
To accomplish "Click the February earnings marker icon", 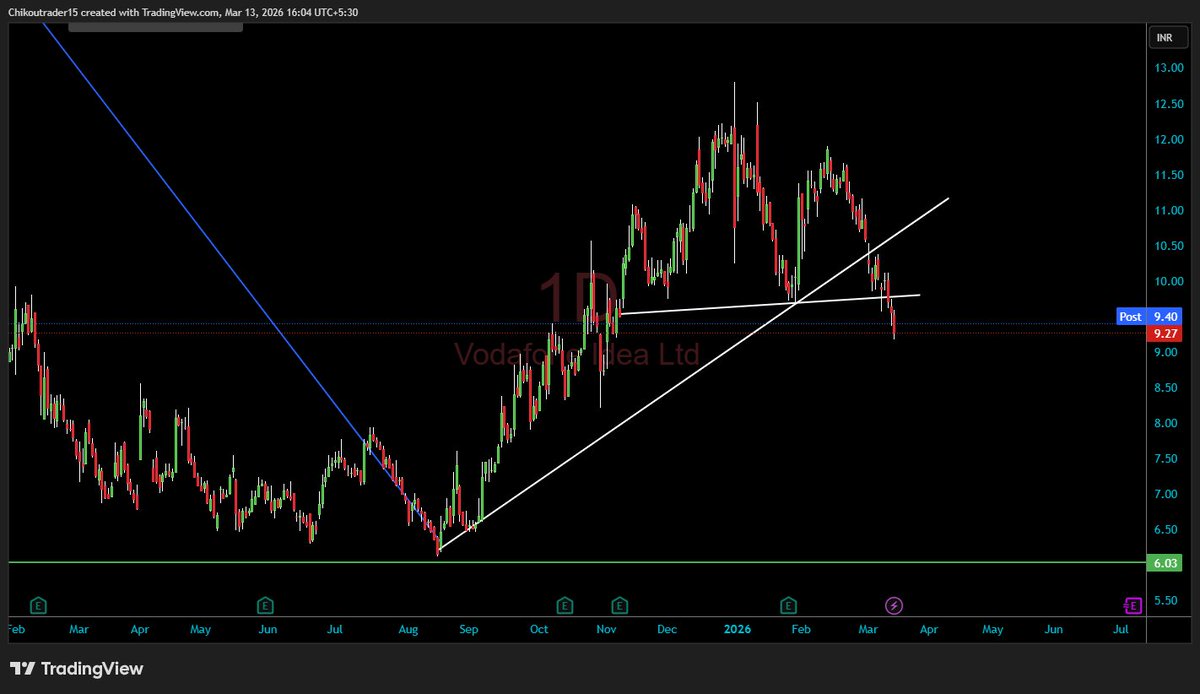I will pyautogui.click(x=38, y=605).
